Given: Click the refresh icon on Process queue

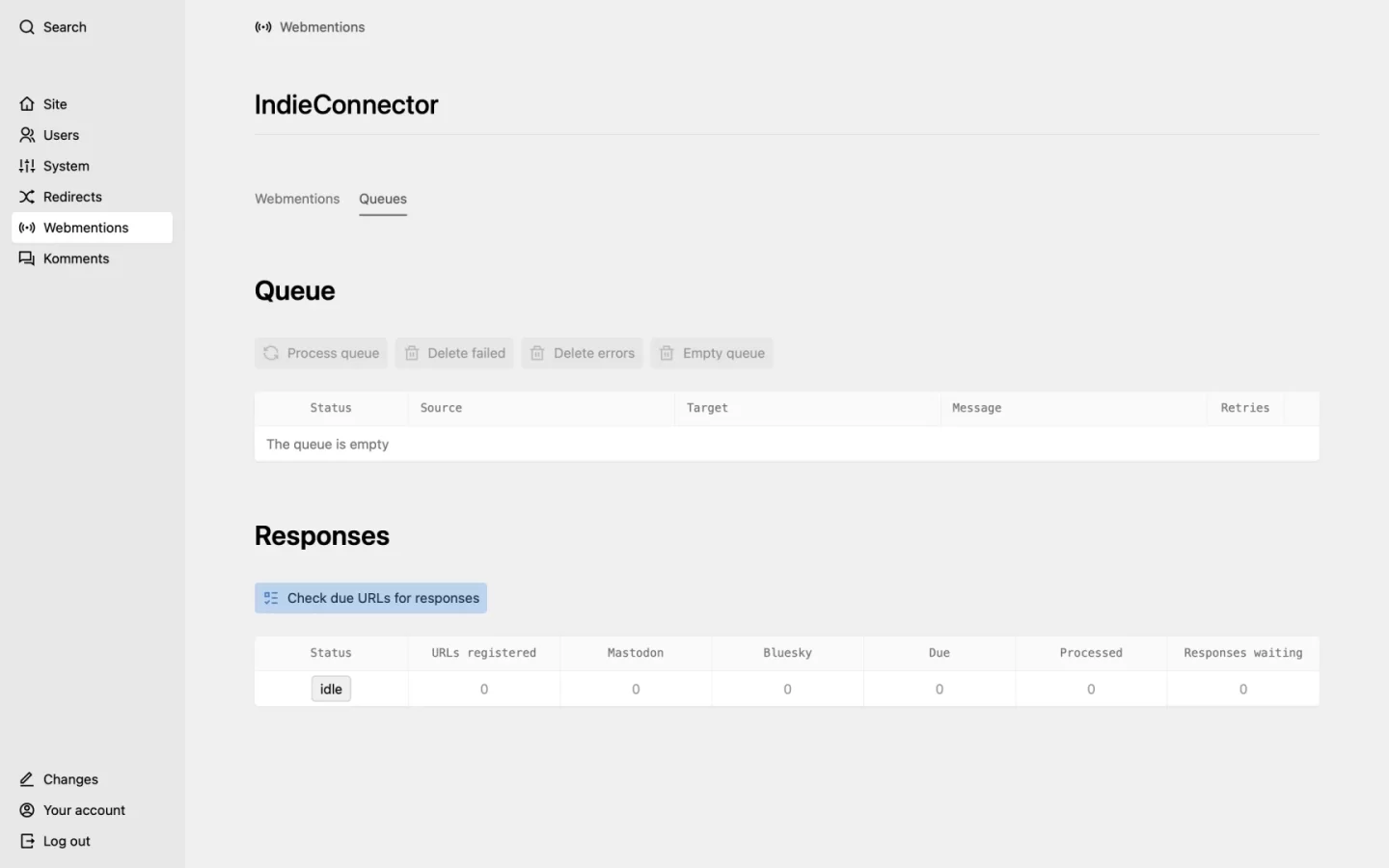Looking at the screenshot, I should click(x=271, y=353).
